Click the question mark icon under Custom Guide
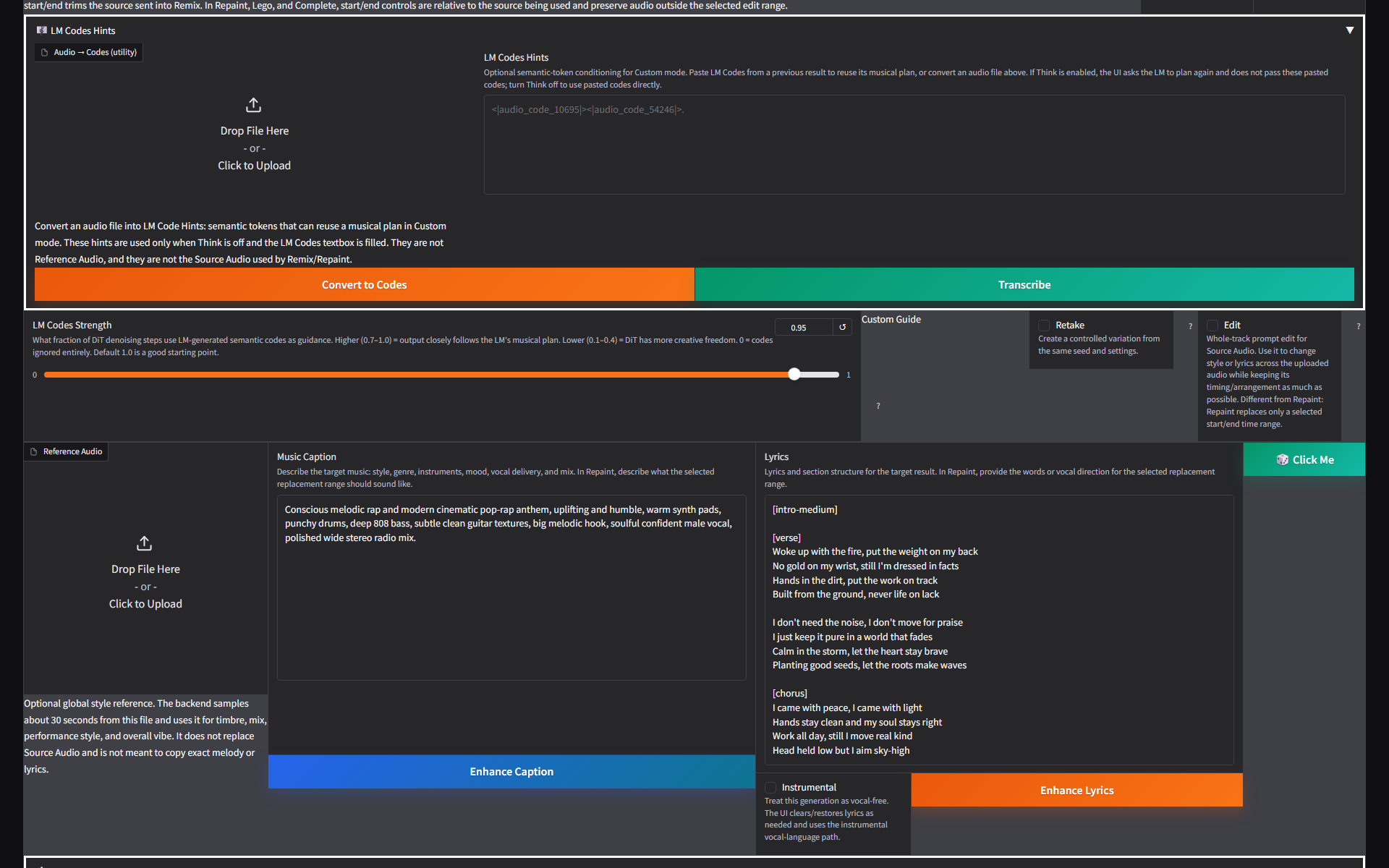 coord(878,406)
